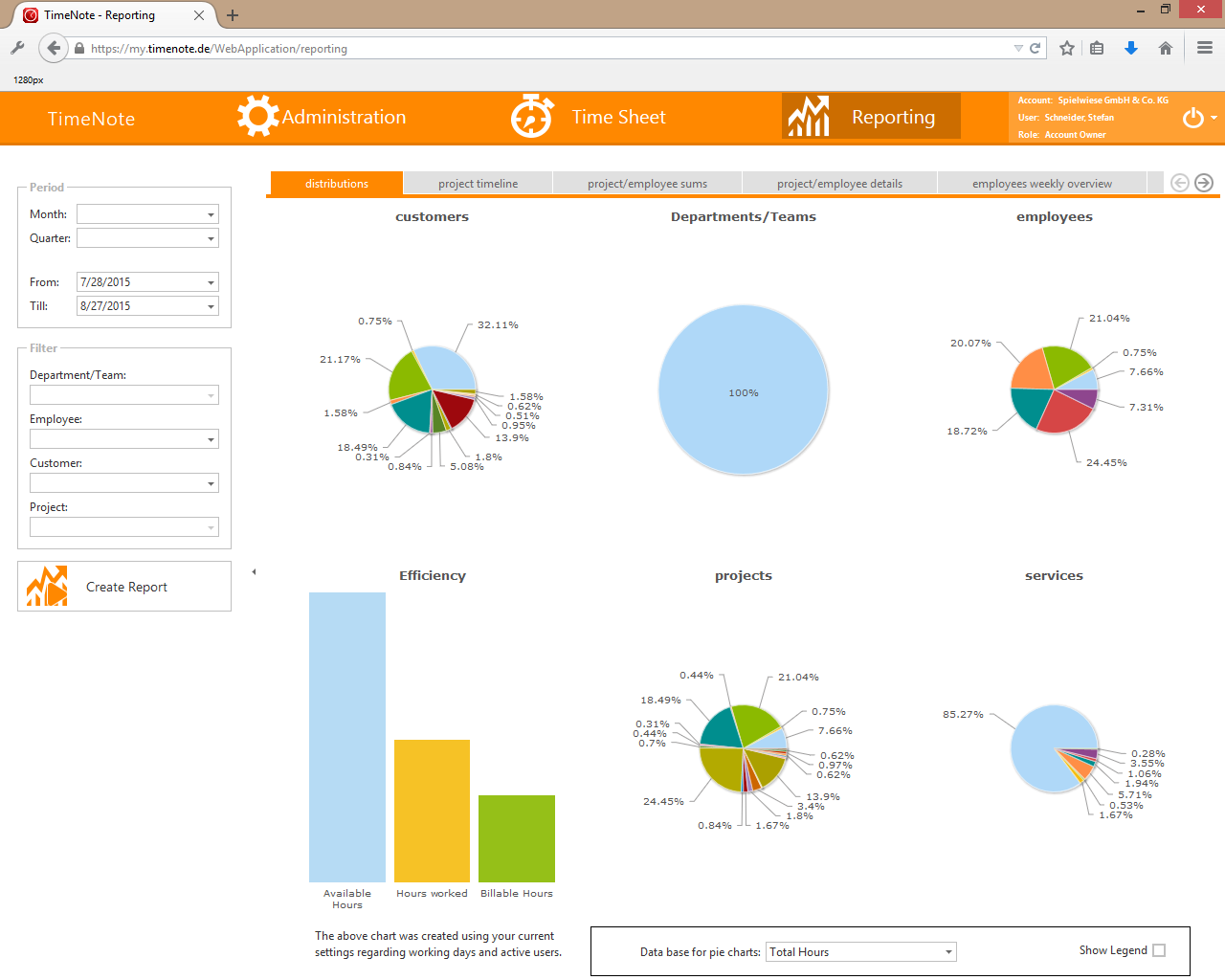This screenshot has height=980, width=1225.
Task: Enable the Show Legend checkbox
Action: pos(1159,950)
